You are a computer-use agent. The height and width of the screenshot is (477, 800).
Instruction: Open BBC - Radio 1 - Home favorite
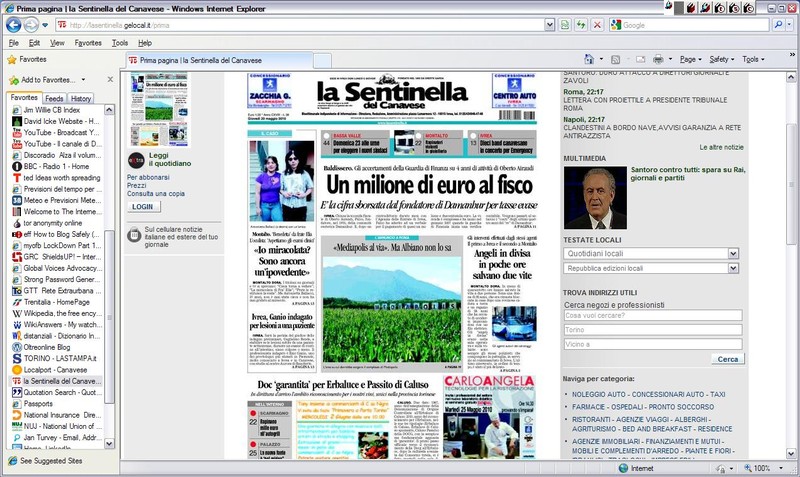[57, 166]
